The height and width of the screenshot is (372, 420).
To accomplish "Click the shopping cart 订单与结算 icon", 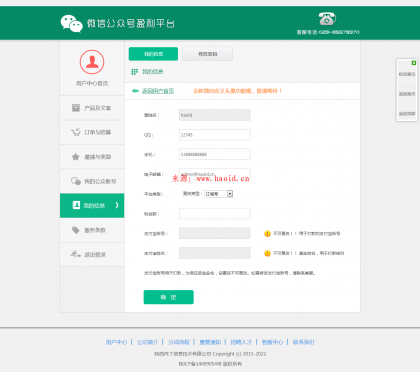I will (x=76, y=132).
